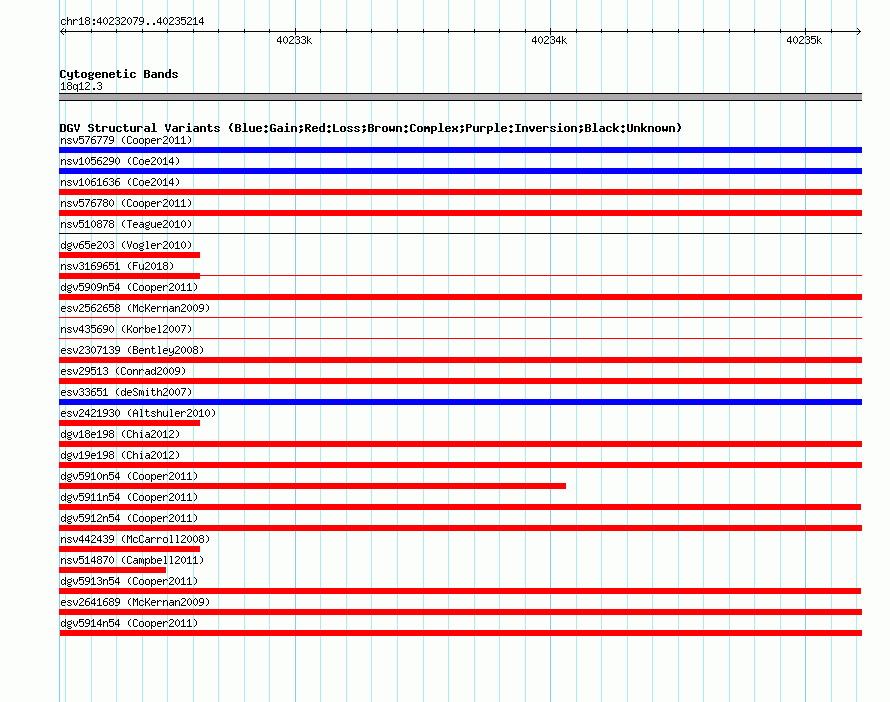Click the esv2562658 (McKernan2009) label

click(135, 308)
